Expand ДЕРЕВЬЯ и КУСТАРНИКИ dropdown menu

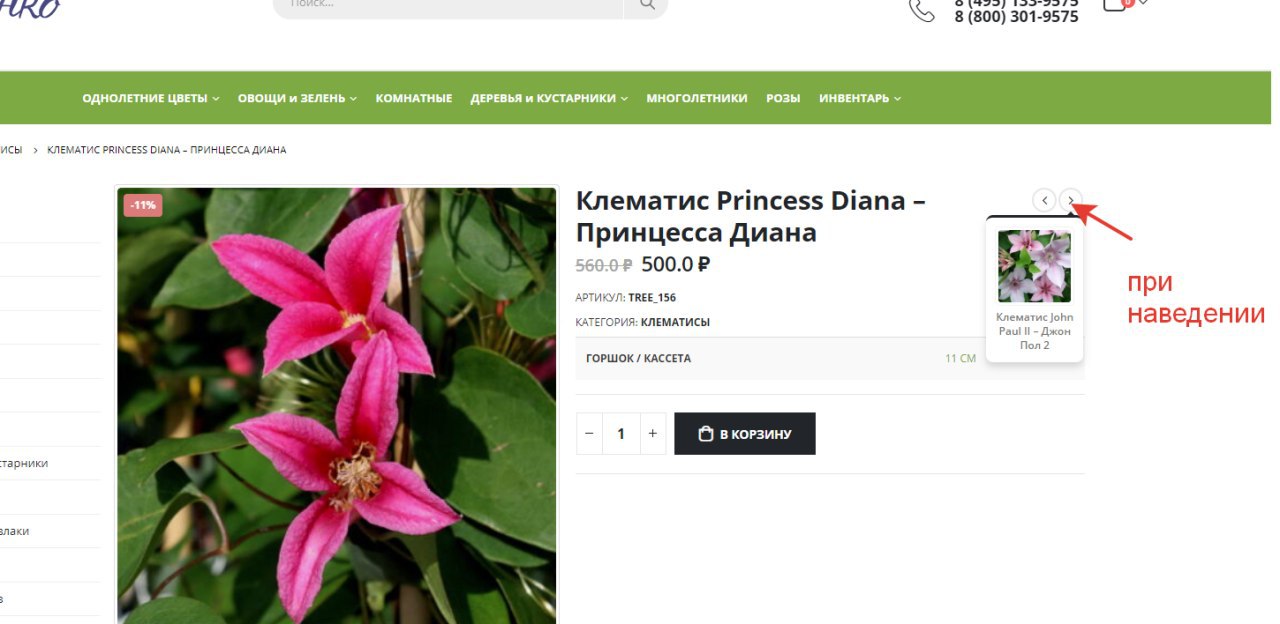coord(549,98)
